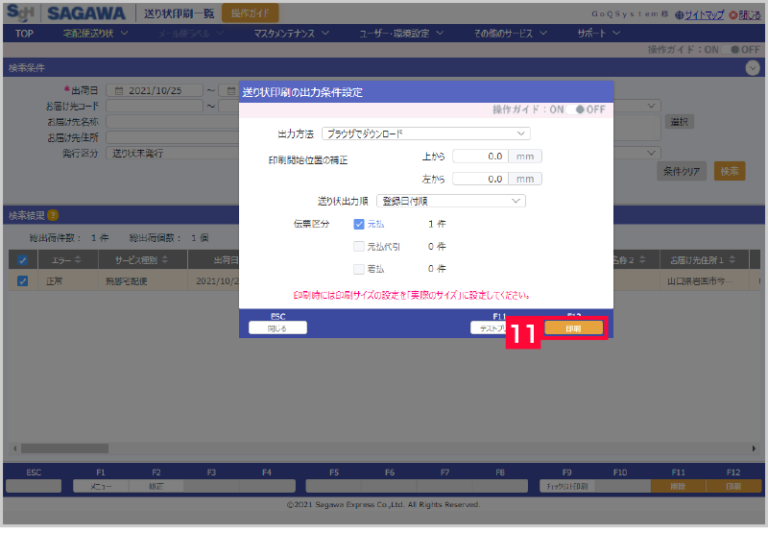Click the calendar icon beside 出荷日 2021/10/25
The height and width of the screenshot is (533, 768).
click(x=119, y=91)
